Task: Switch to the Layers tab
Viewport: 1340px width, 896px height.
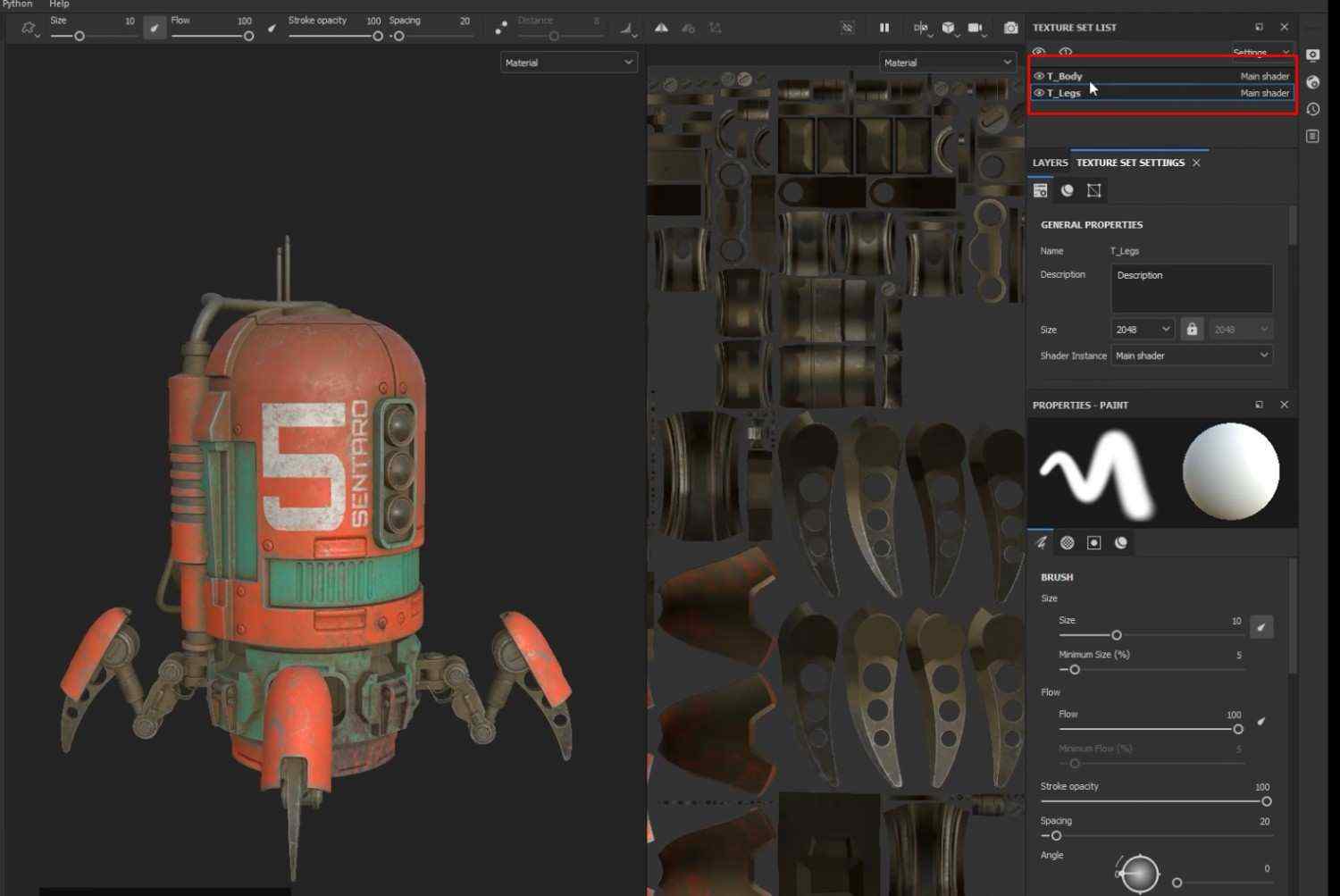Action: (x=1049, y=163)
